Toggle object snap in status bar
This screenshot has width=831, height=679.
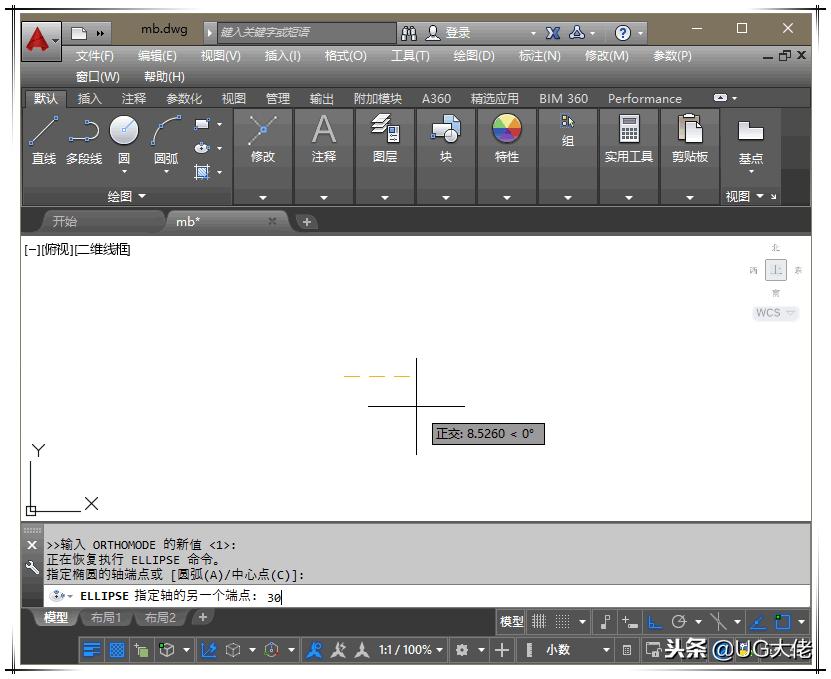[783, 621]
